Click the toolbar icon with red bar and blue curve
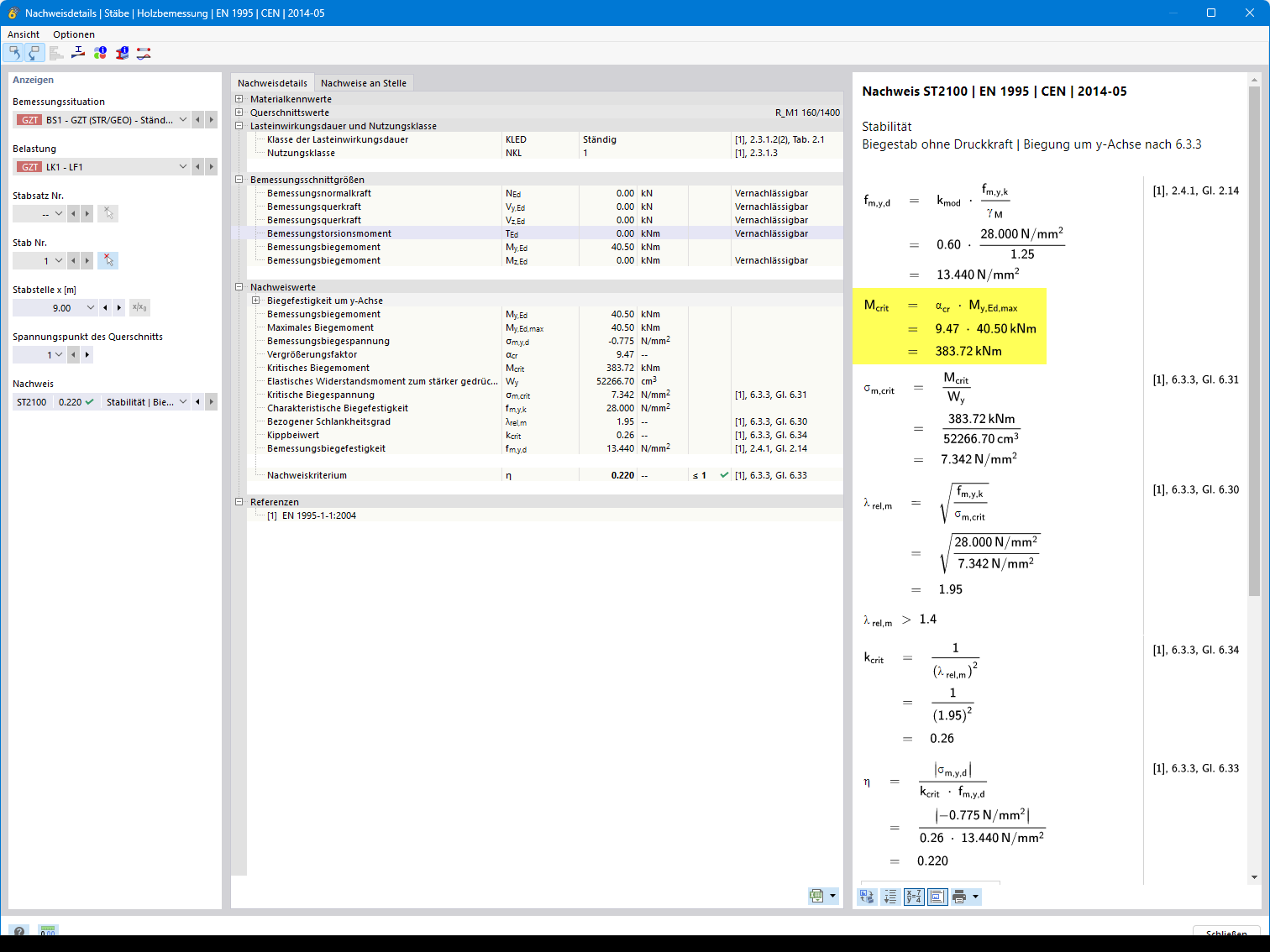1270x952 pixels. [144, 53]
